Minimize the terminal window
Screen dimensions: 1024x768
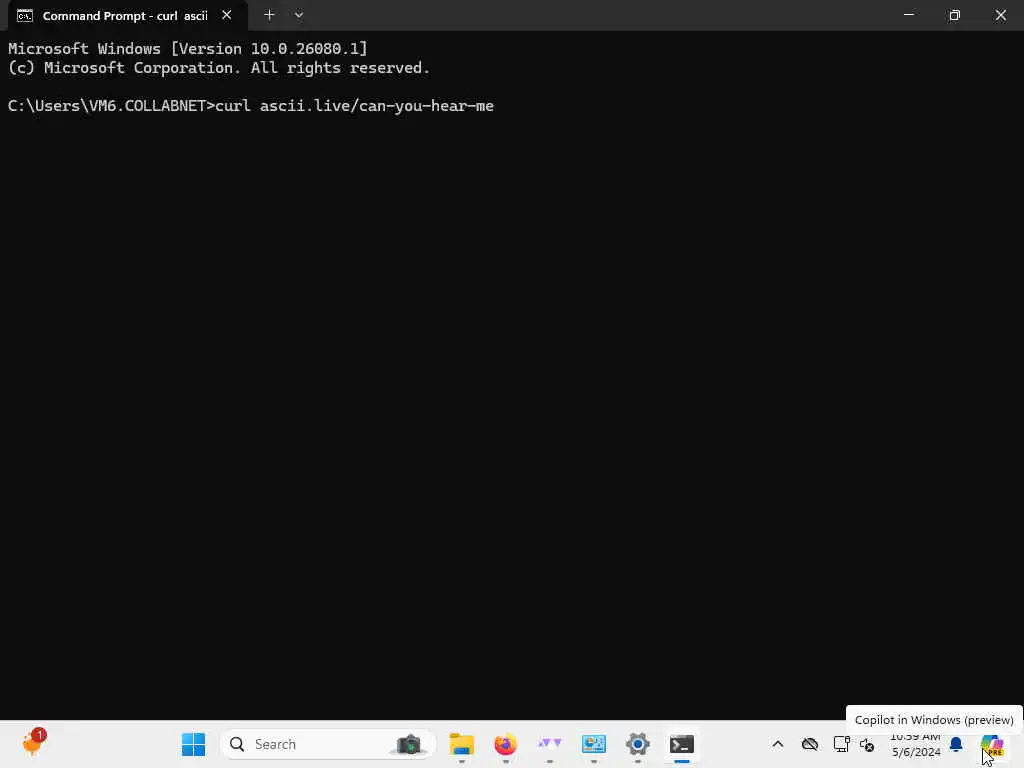[908, 15]
